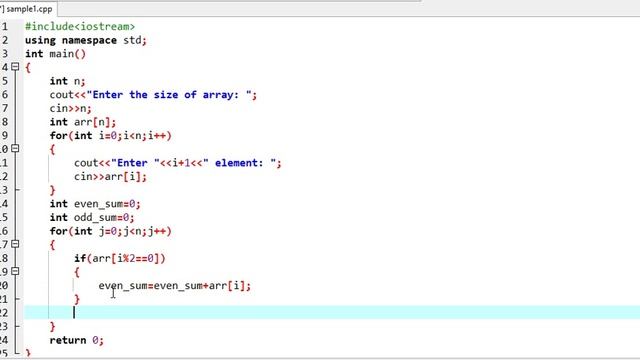Click the #include<iostream> line

[x=80, y=27]
